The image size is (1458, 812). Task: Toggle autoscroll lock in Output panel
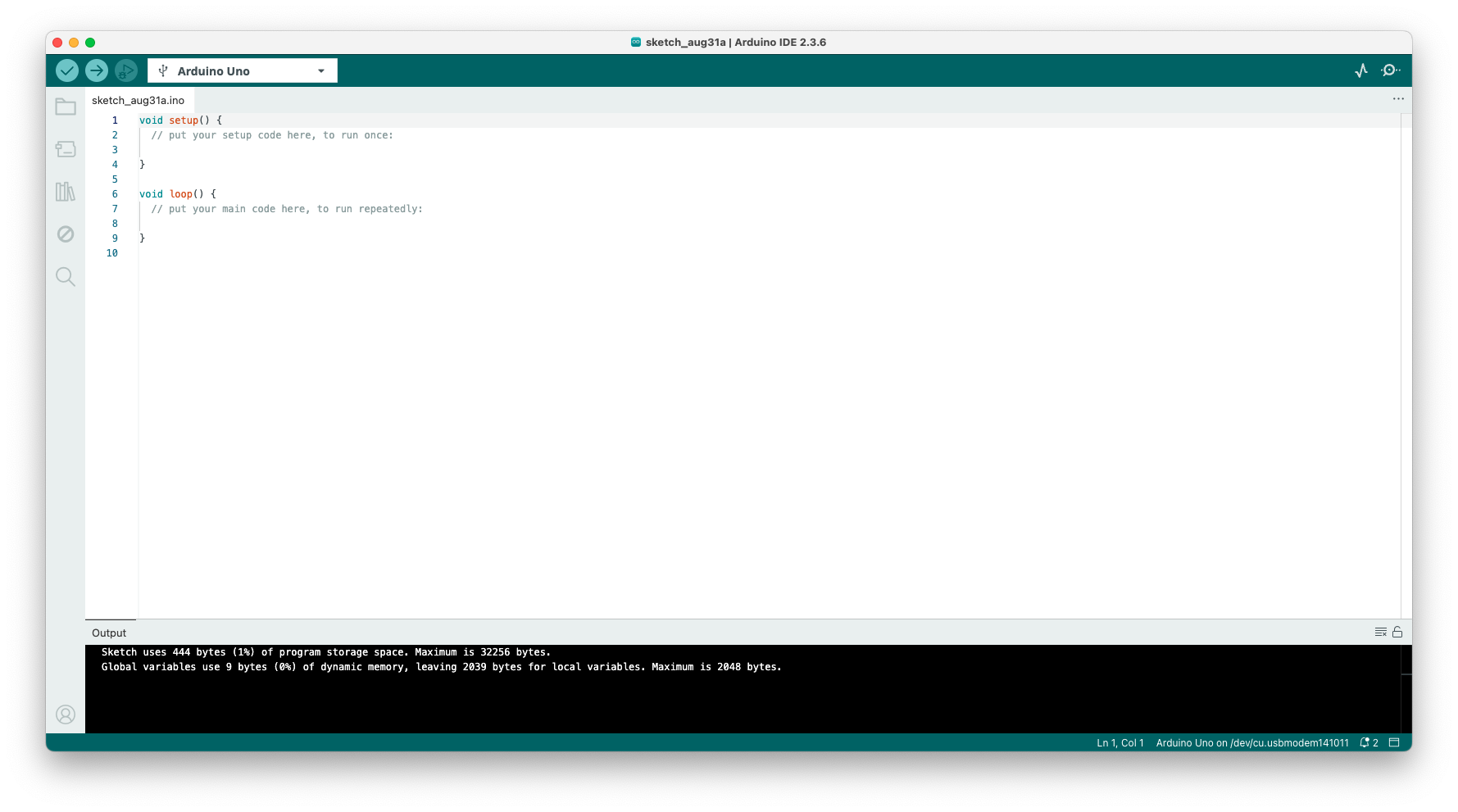tap(1397, 632)
